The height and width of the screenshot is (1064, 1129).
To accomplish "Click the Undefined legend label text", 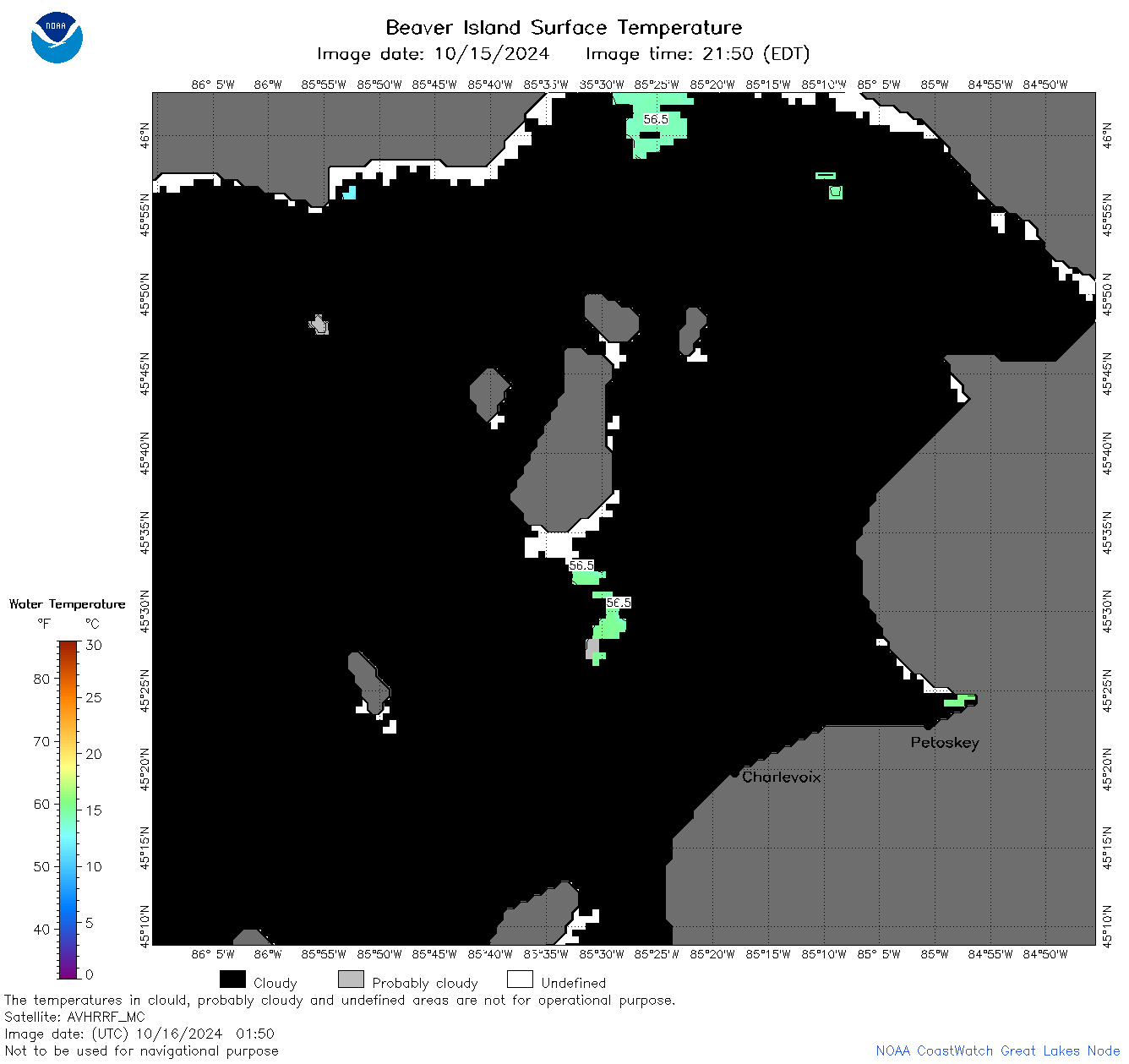I will 574,983.
